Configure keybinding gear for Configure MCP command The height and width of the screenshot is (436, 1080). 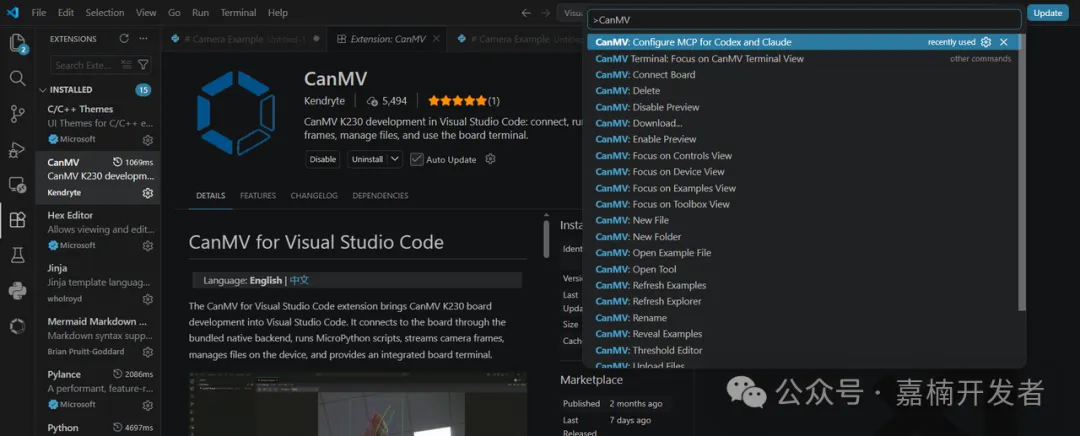coord(986,42)
